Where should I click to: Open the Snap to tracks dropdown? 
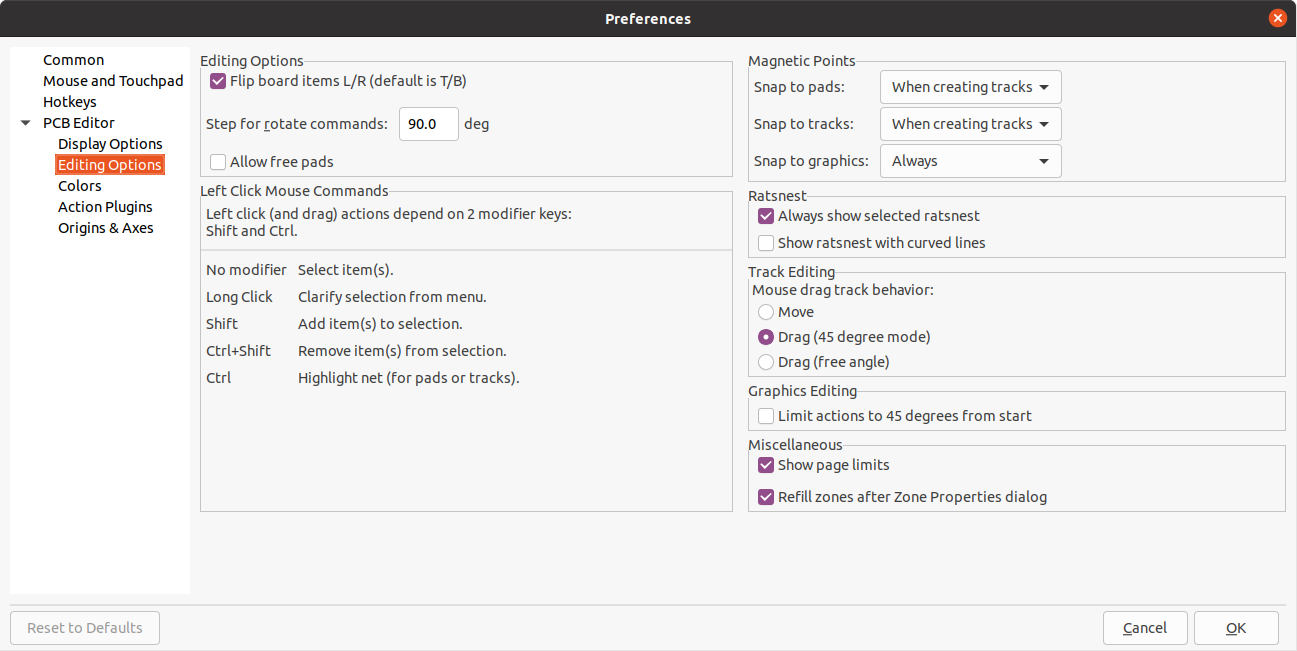pyautogui.click(x=969, y=124)
